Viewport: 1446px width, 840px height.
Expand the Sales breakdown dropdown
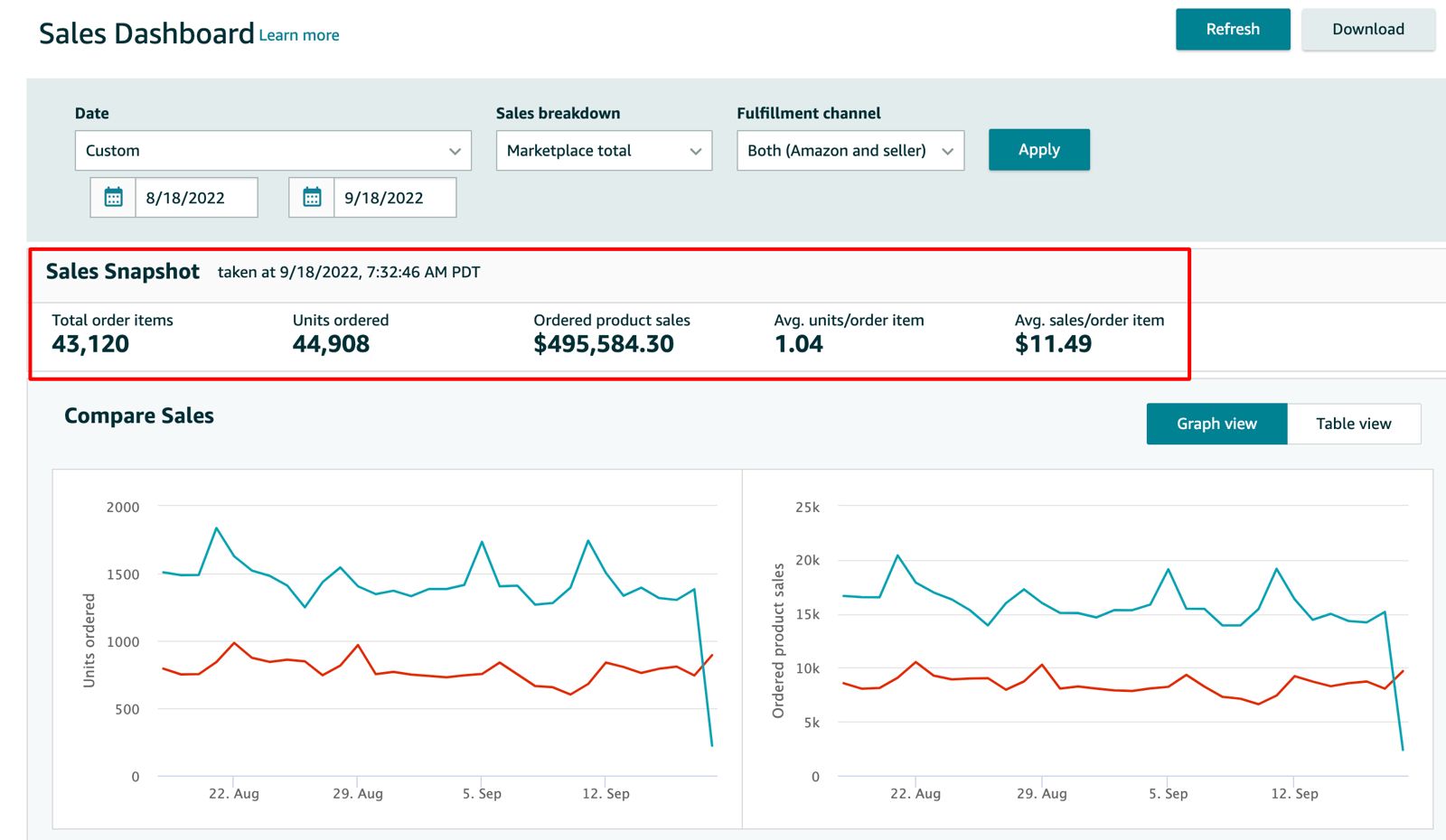(x=604, y=151)
